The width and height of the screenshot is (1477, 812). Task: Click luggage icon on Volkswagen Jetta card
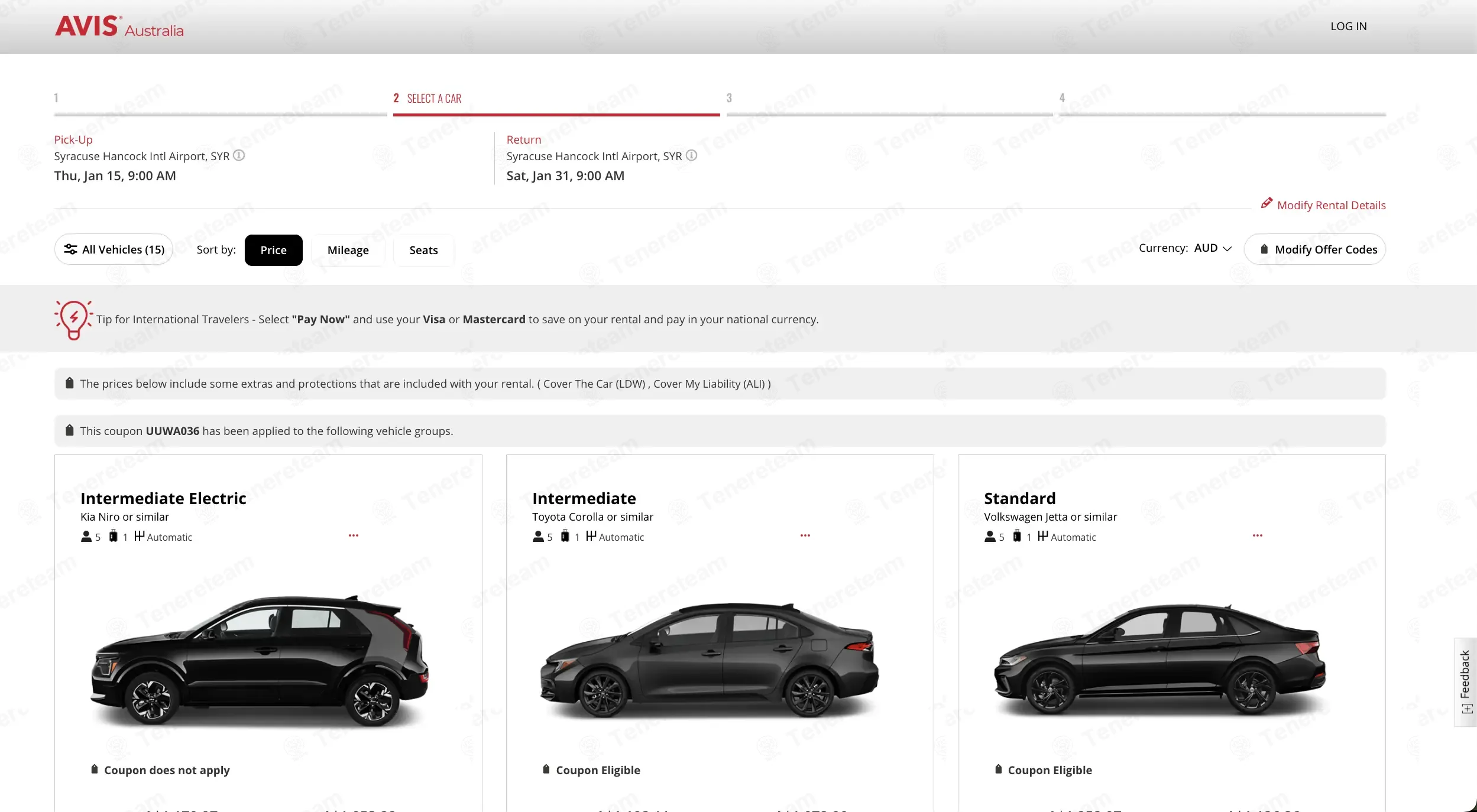coord(1017,537)
